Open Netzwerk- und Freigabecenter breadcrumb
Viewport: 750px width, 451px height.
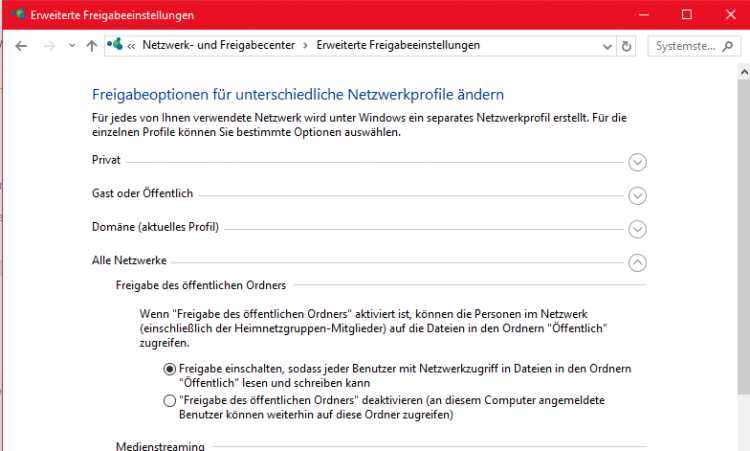(x=219, y=45)
